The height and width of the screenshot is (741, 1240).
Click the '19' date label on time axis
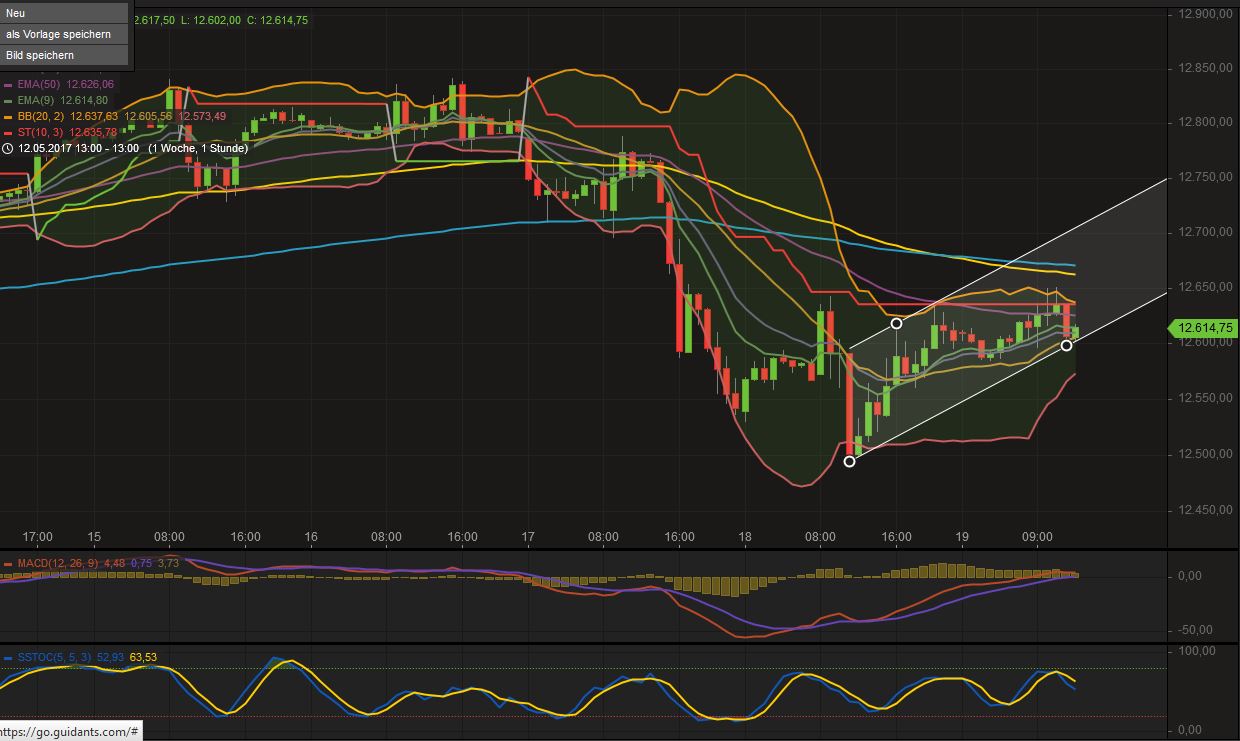[x=961, y=537]
